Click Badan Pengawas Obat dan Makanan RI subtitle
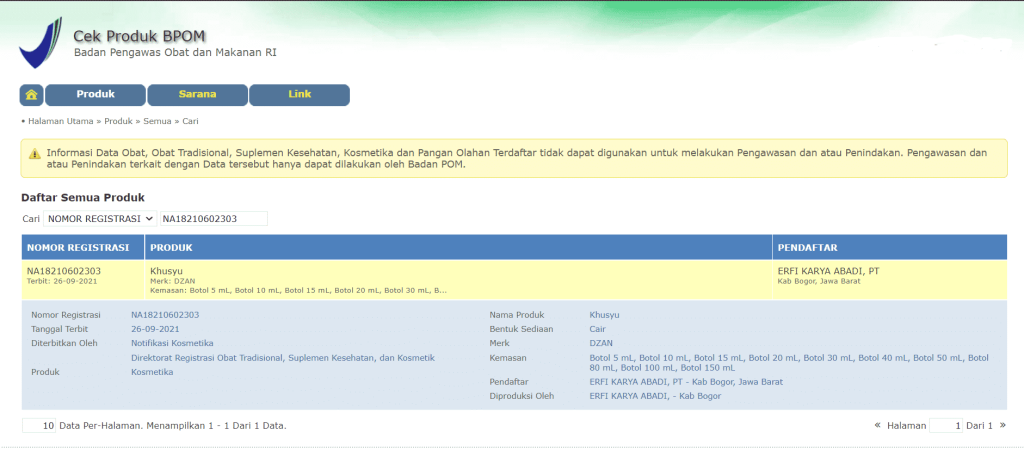This screenshot has width=1024, height=450. pyautogui.click(x=175, y=52)
